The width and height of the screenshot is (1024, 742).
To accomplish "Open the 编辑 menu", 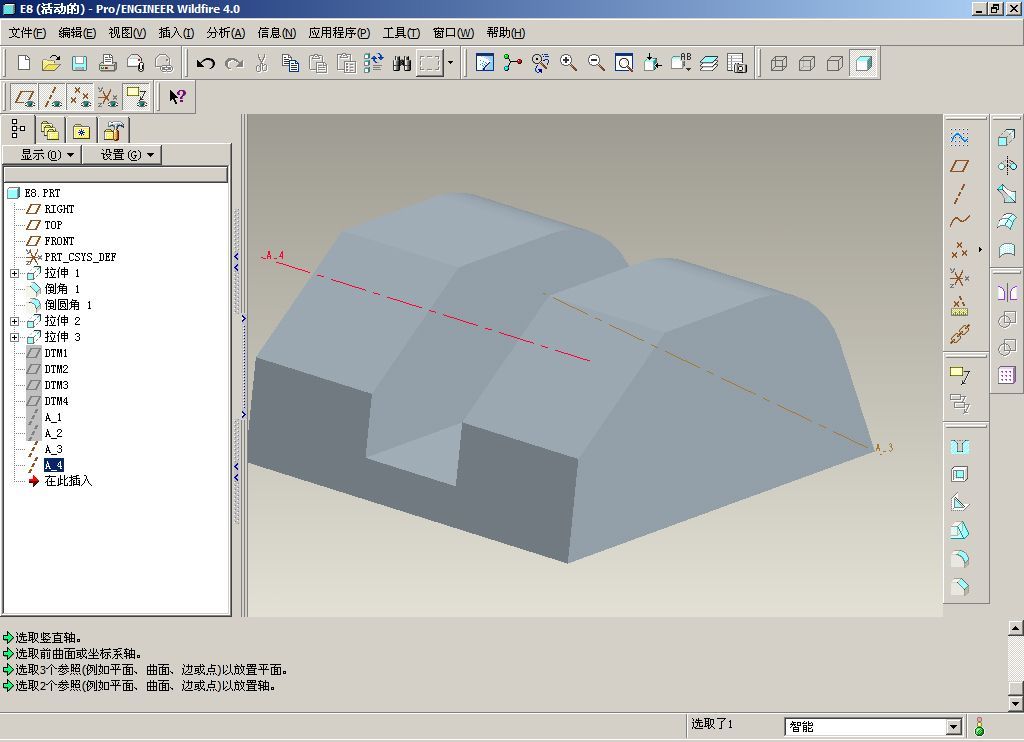I will 77,33.
